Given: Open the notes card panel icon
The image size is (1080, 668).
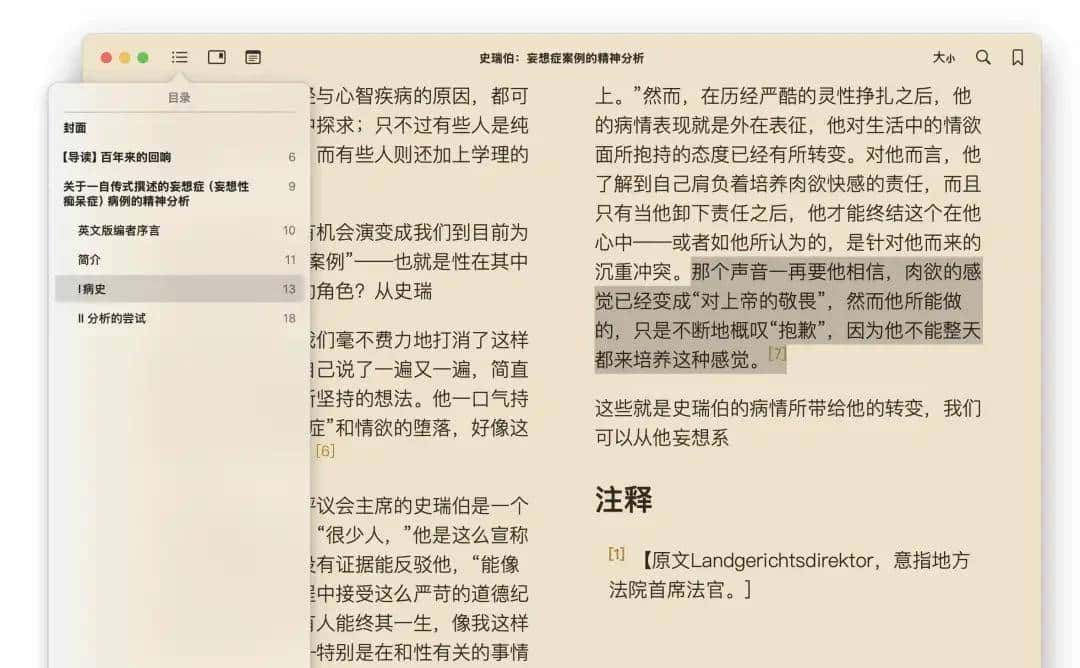Looking at the screenshot, I should click(253, 57).
